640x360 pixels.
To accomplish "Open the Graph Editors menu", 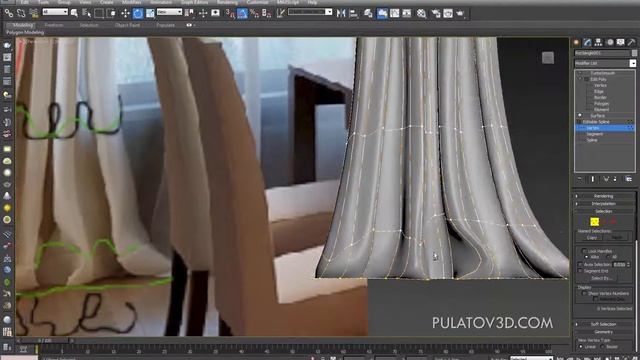I will pos(194,2).
